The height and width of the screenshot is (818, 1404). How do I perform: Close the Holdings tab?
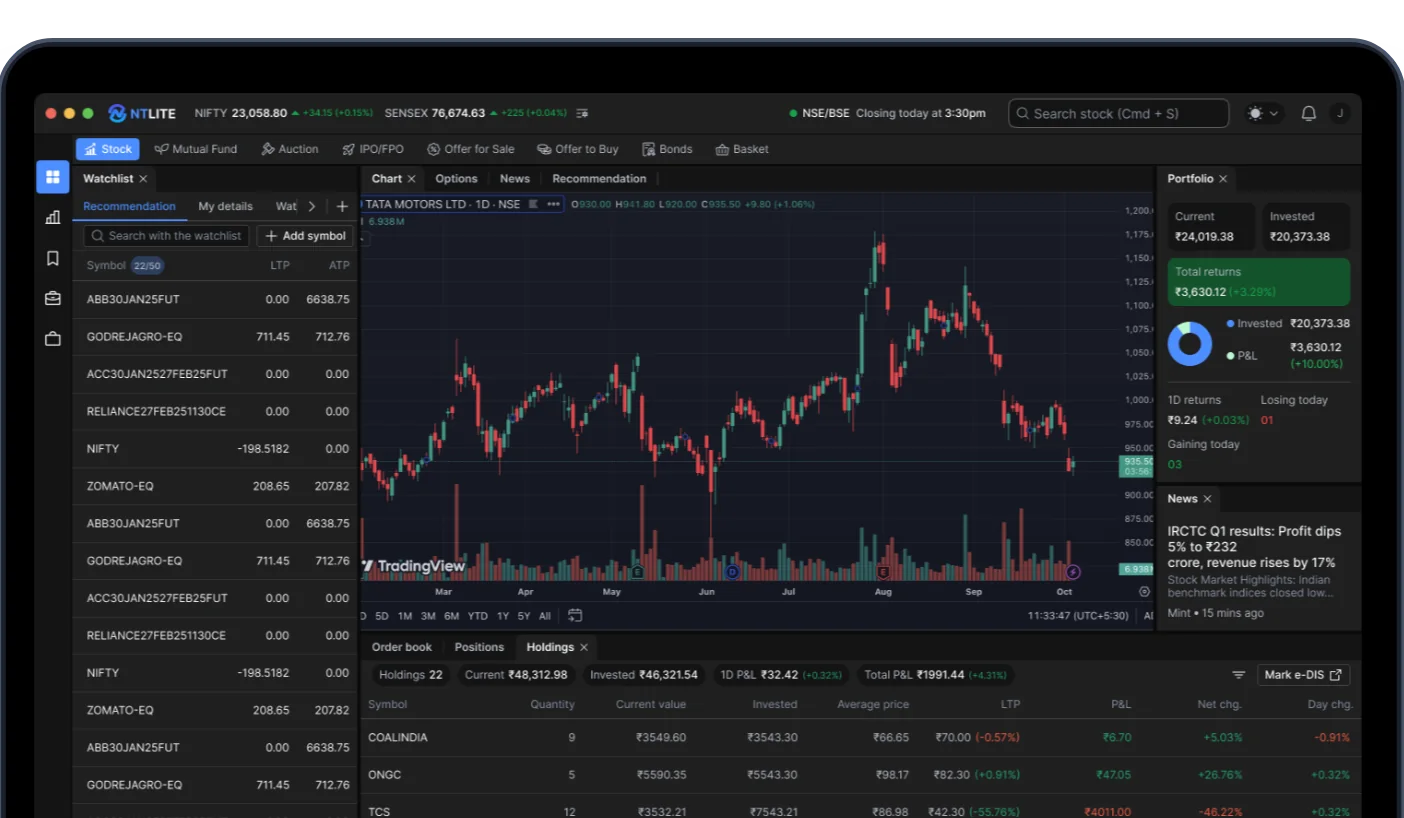click(584, 647)
